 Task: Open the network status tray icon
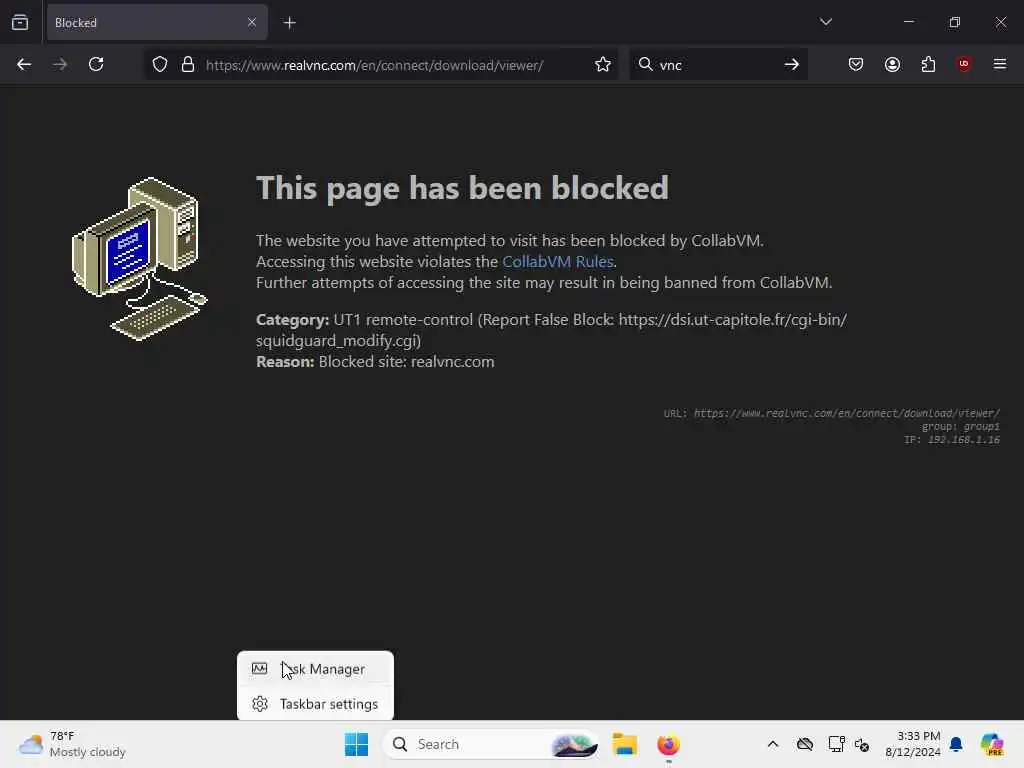(x=837, y=744)
